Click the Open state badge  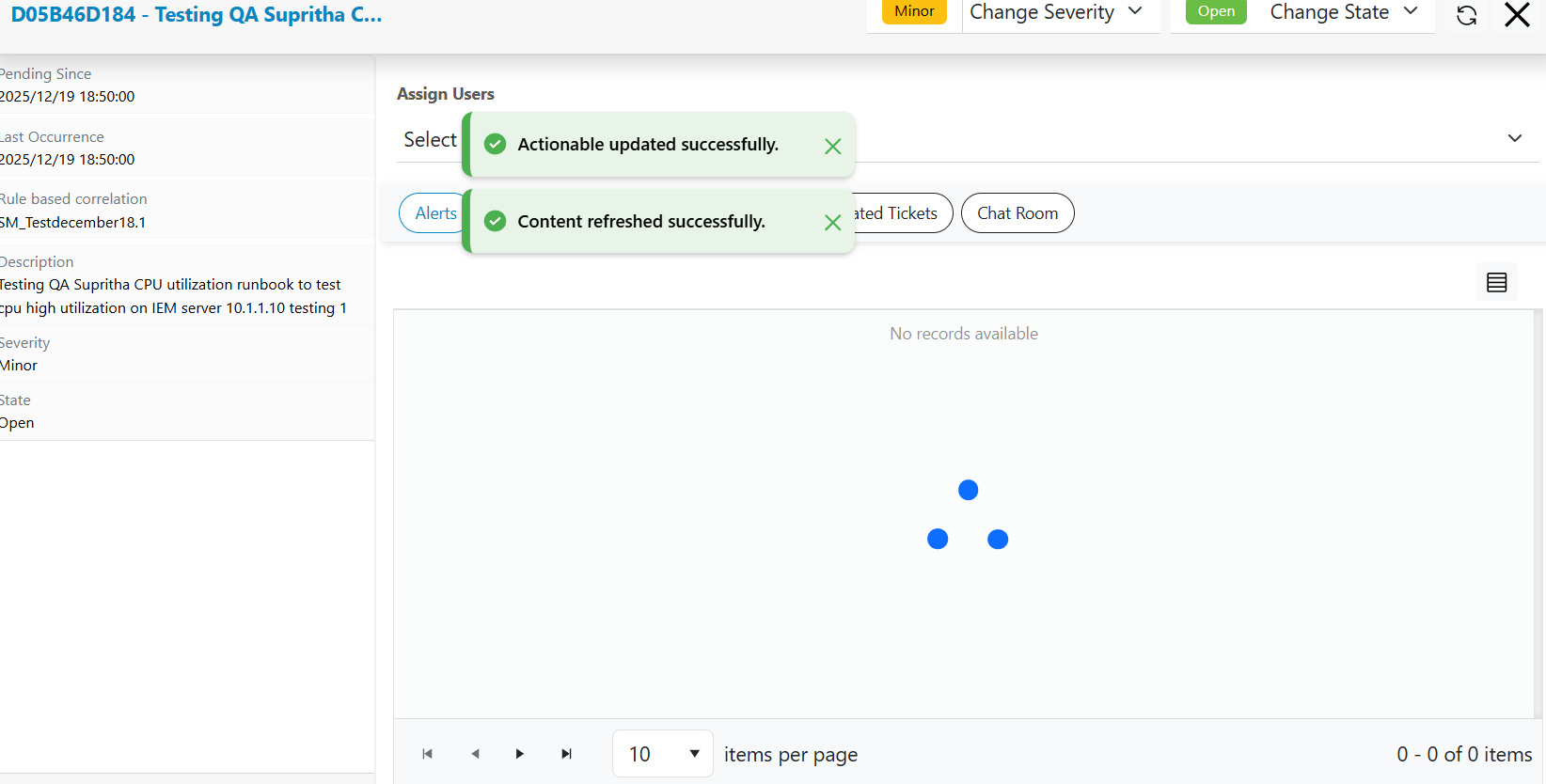click(1216, 11)
